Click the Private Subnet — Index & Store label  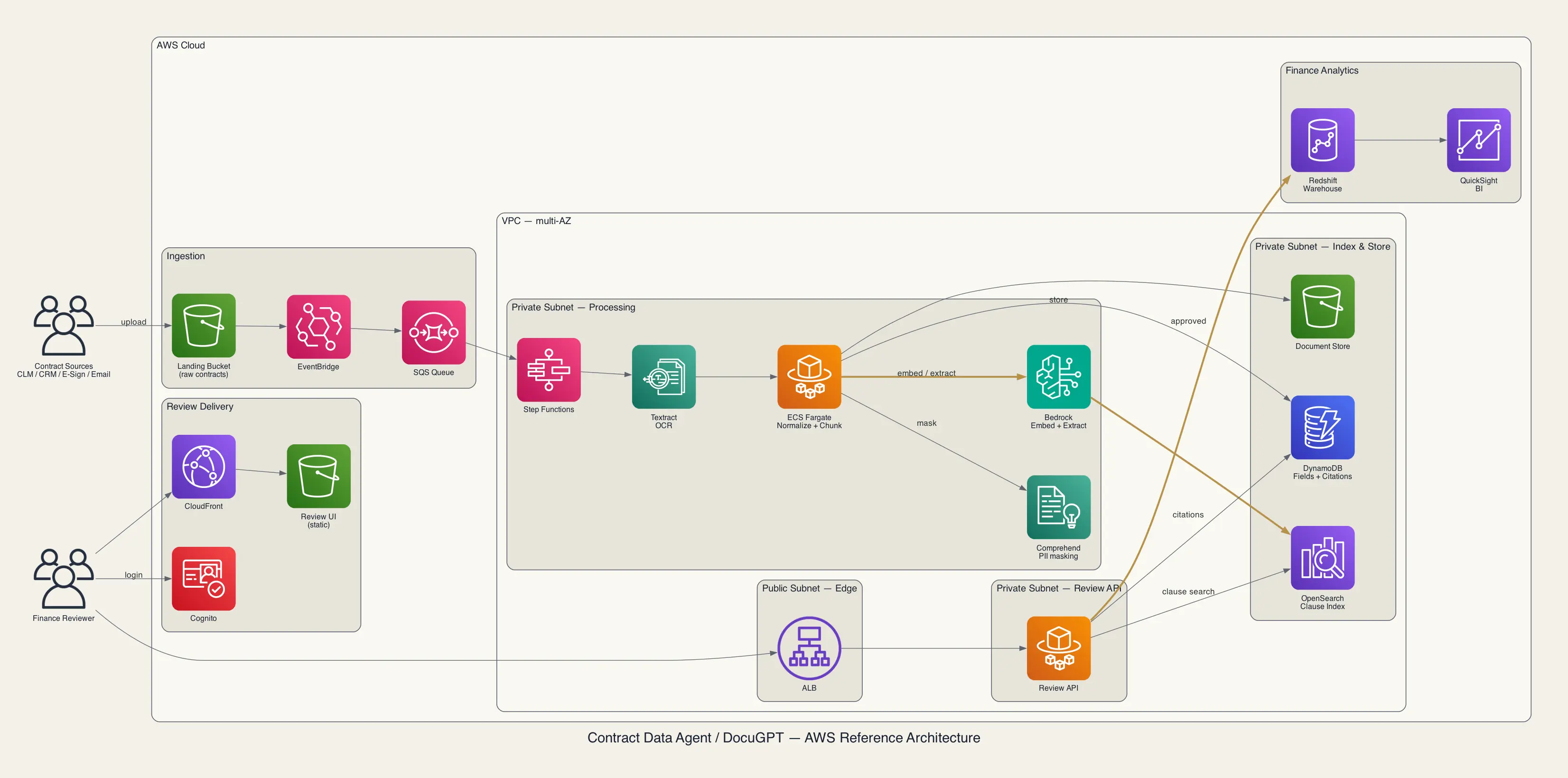point(1322,246)
